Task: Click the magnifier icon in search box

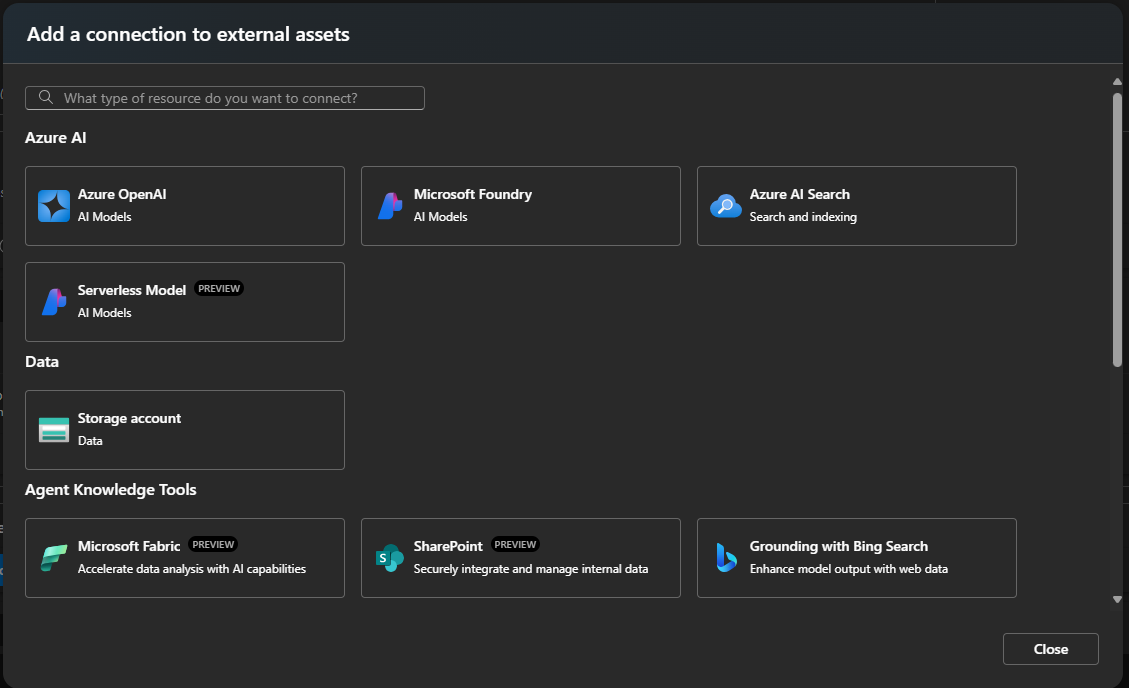Action: (x=45, y=98)
